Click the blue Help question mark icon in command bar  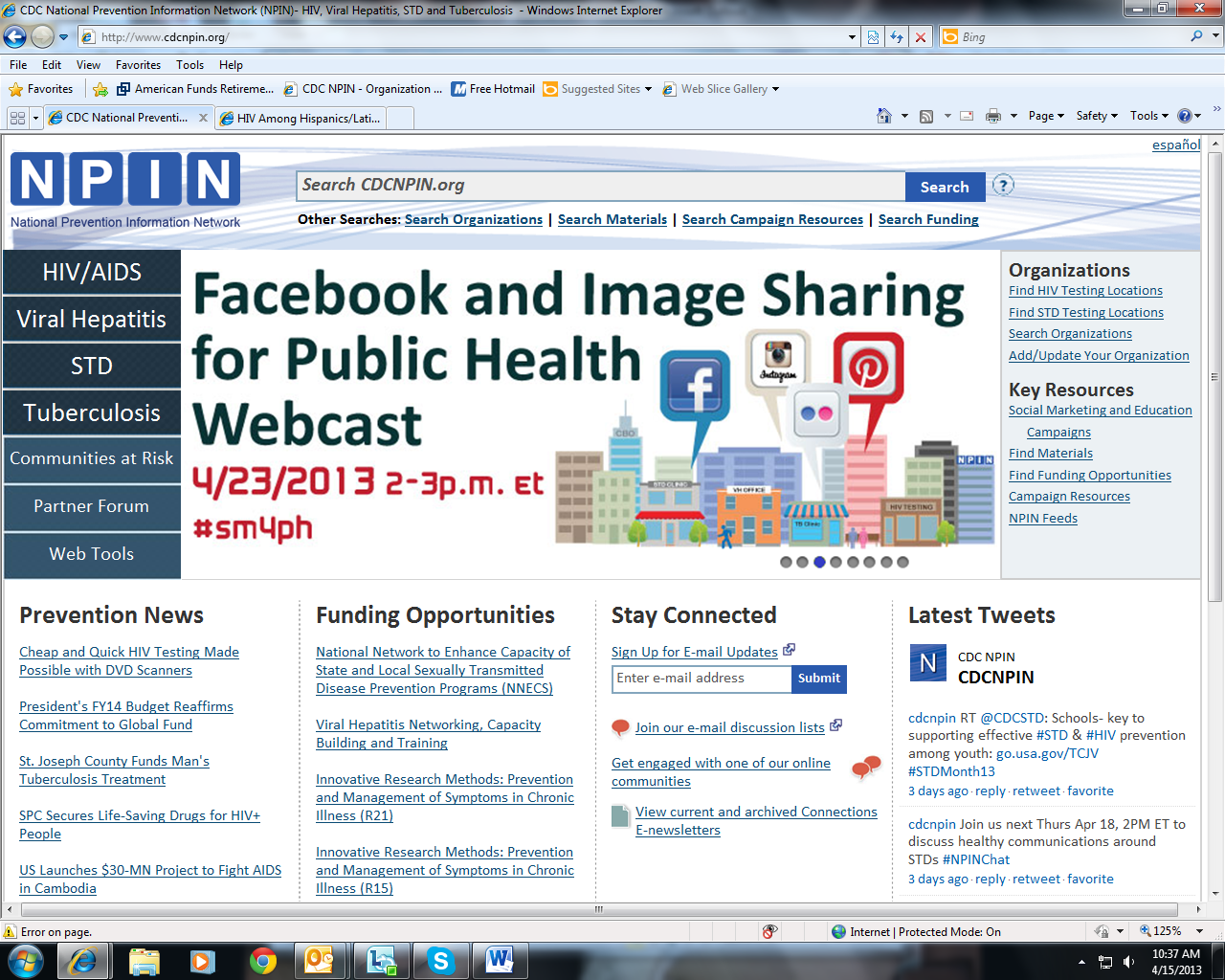pos(1185,116)
